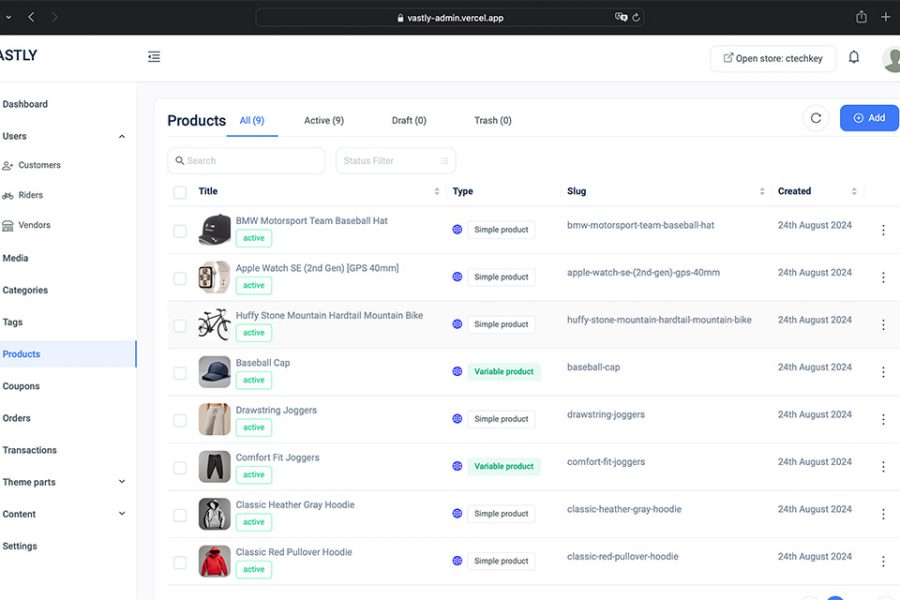Select the Comfort Fit Joggers row checkbox

pos(180,467)
